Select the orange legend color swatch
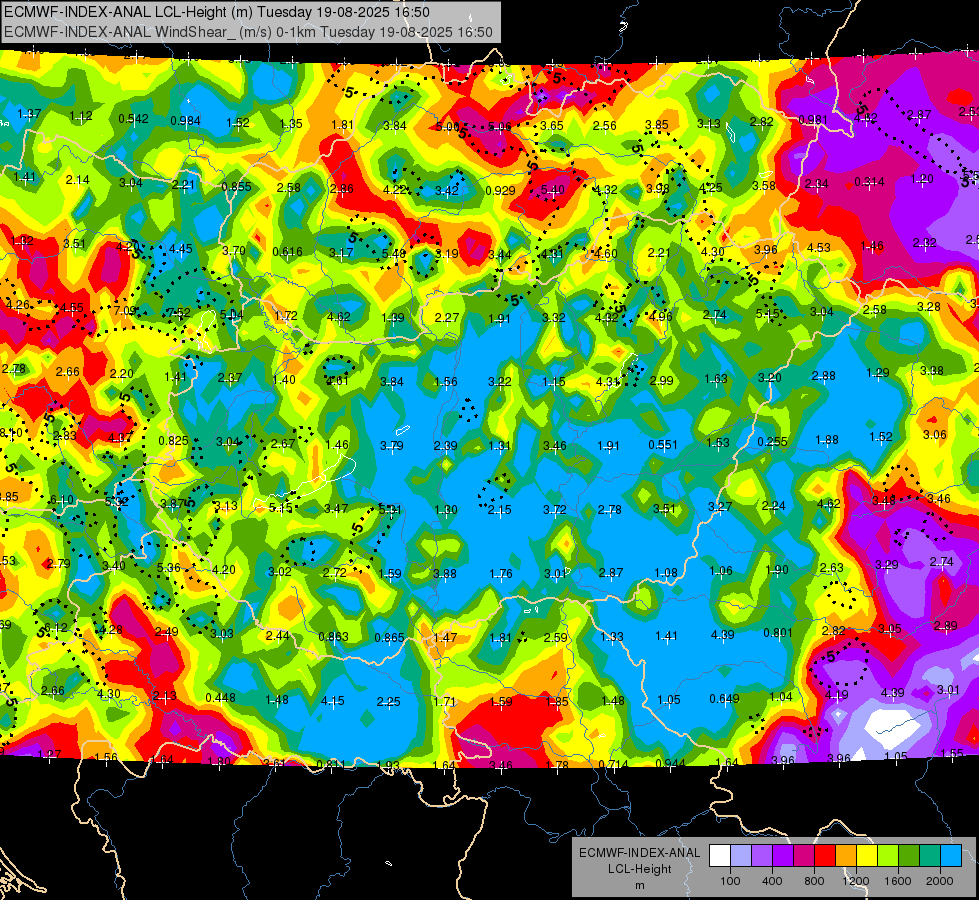The image size is (979, 900). [846, 856]
